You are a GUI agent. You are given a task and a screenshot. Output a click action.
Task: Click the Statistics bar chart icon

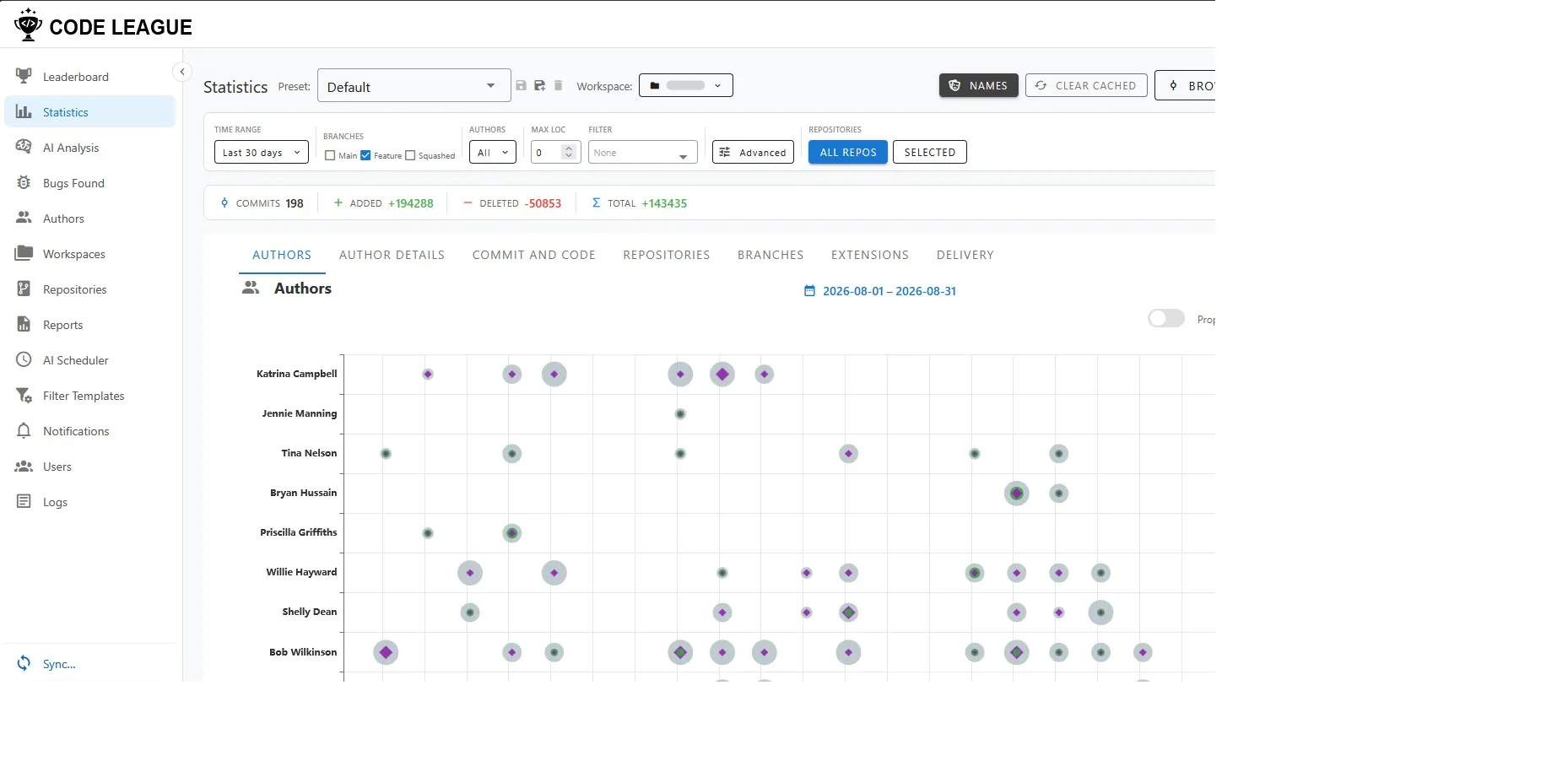tap(24, 111)
